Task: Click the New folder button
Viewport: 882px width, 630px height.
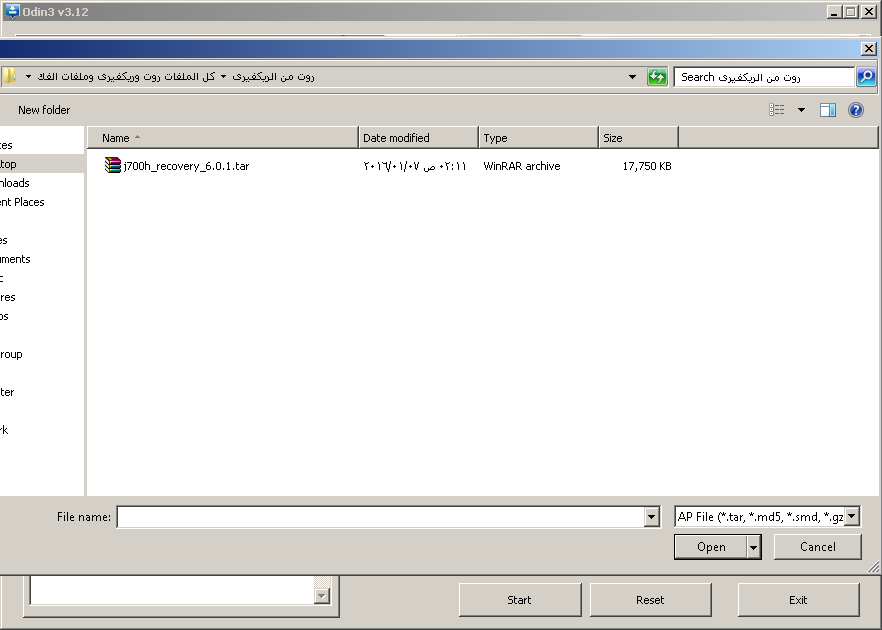Action: [44, 110]
